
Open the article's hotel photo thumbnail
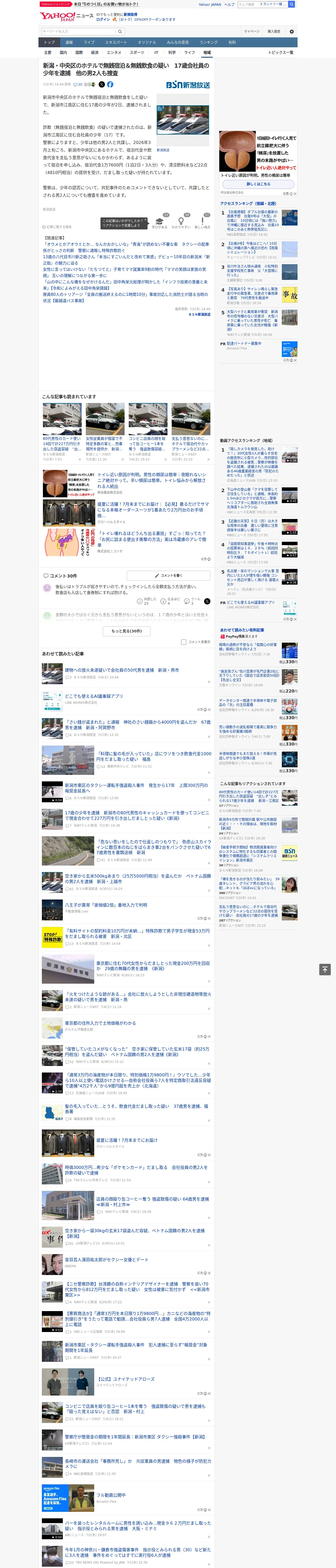click(x=183, y=120)
